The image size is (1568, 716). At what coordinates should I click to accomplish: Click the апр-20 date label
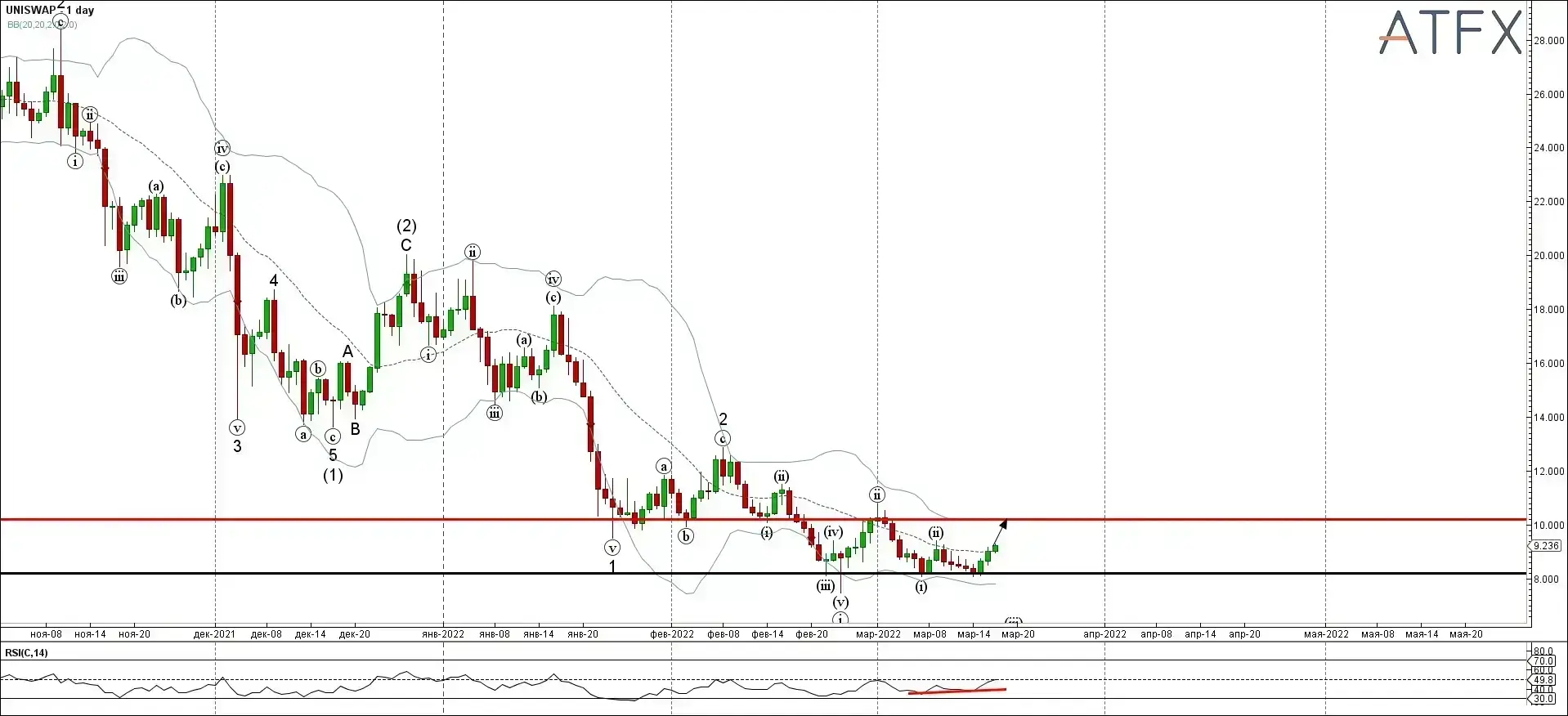(1245, 633)
